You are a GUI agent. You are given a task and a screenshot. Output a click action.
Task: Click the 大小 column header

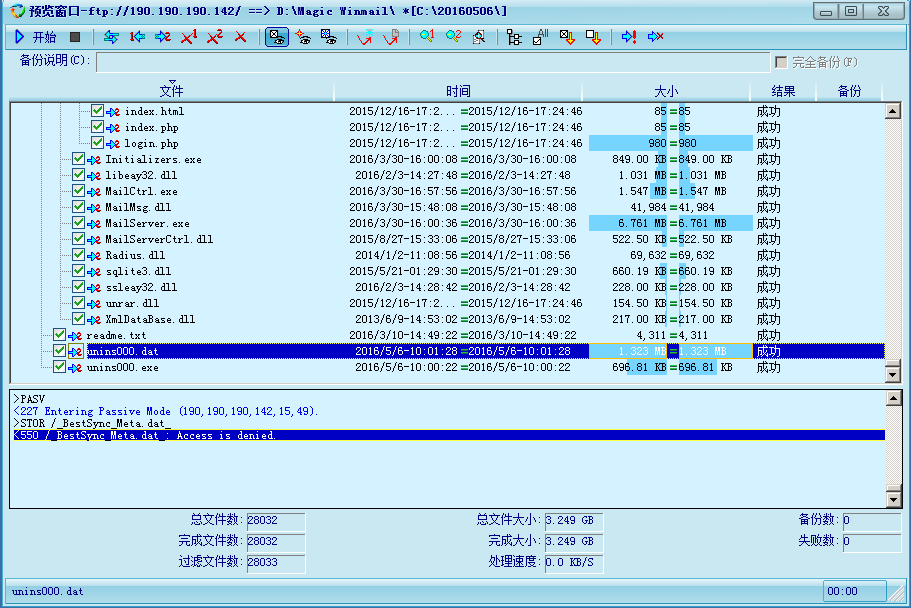point(665,91)
